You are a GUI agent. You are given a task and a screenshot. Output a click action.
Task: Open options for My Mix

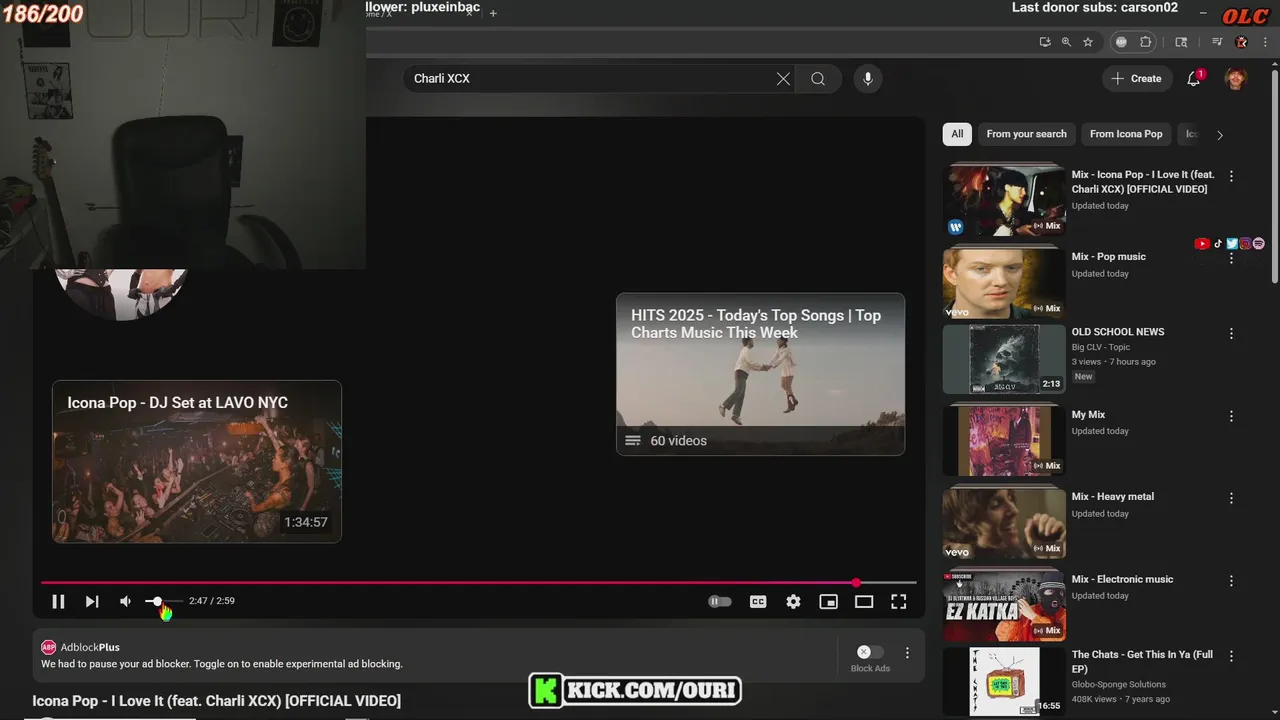pyautogui.click(x=1231, y=416)
